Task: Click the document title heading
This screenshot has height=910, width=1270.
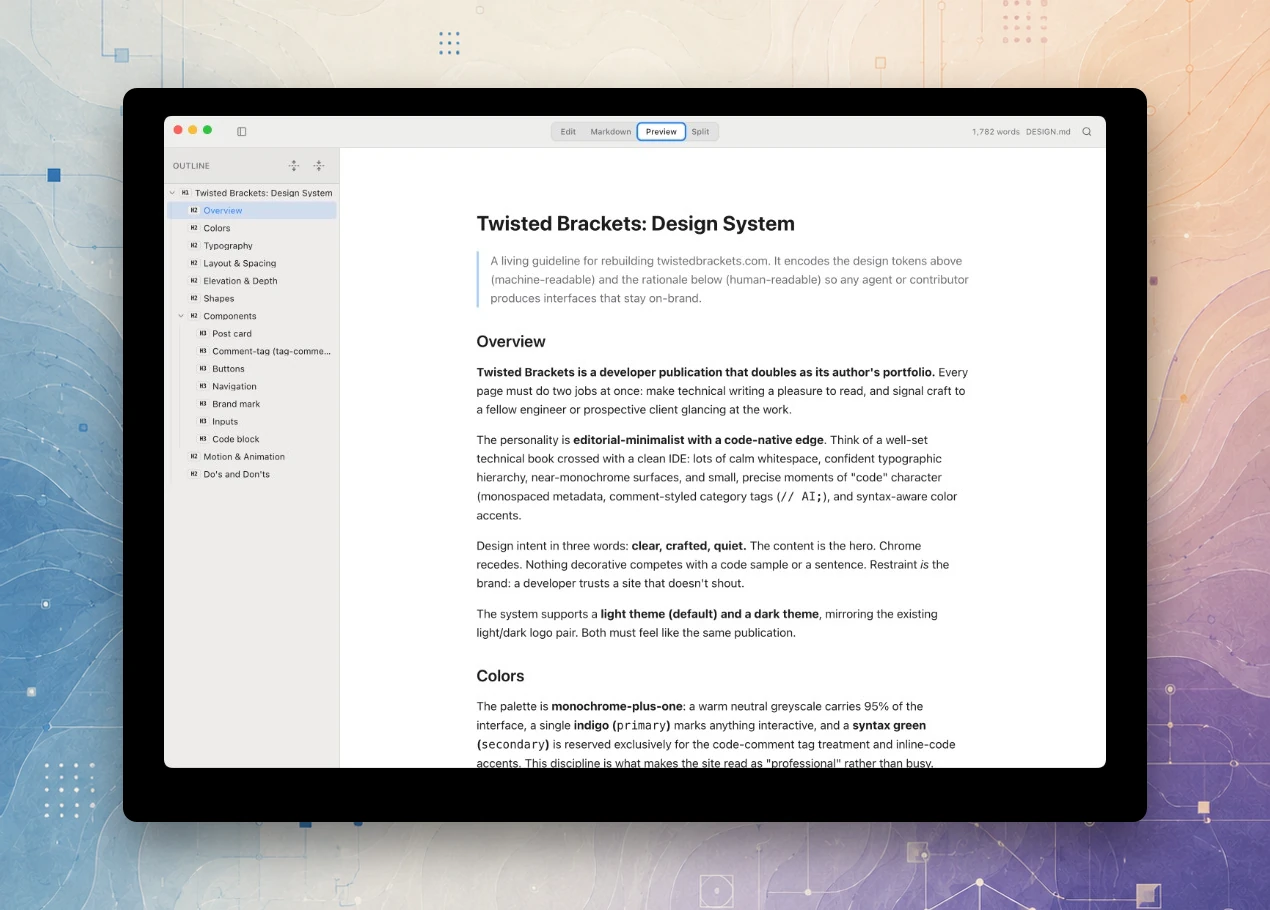Action: 635,224
